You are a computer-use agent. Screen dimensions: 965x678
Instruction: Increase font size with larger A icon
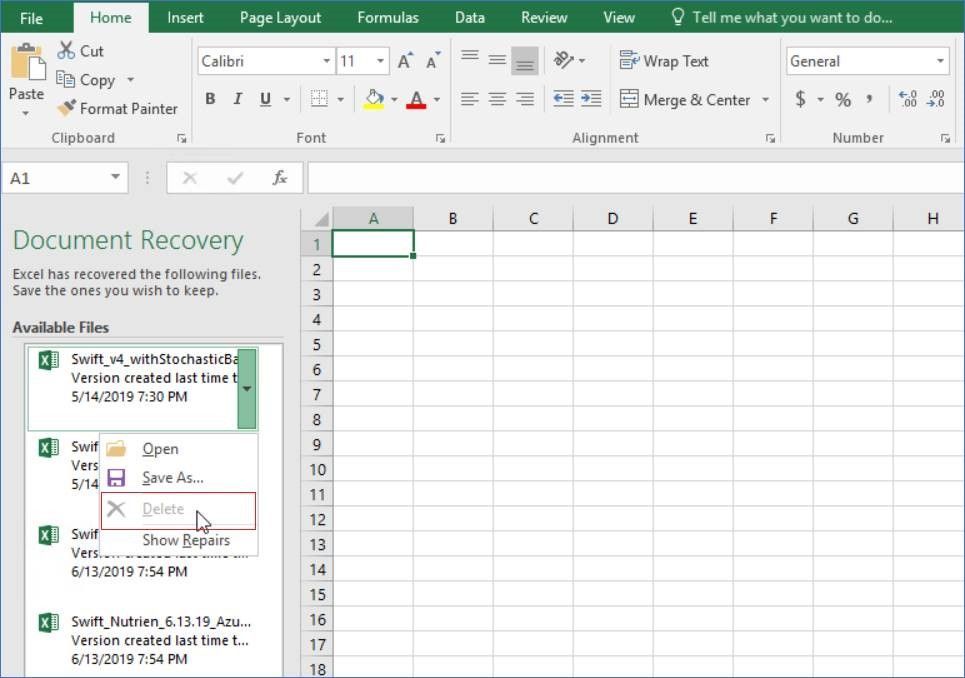click(x=404, y=61)
